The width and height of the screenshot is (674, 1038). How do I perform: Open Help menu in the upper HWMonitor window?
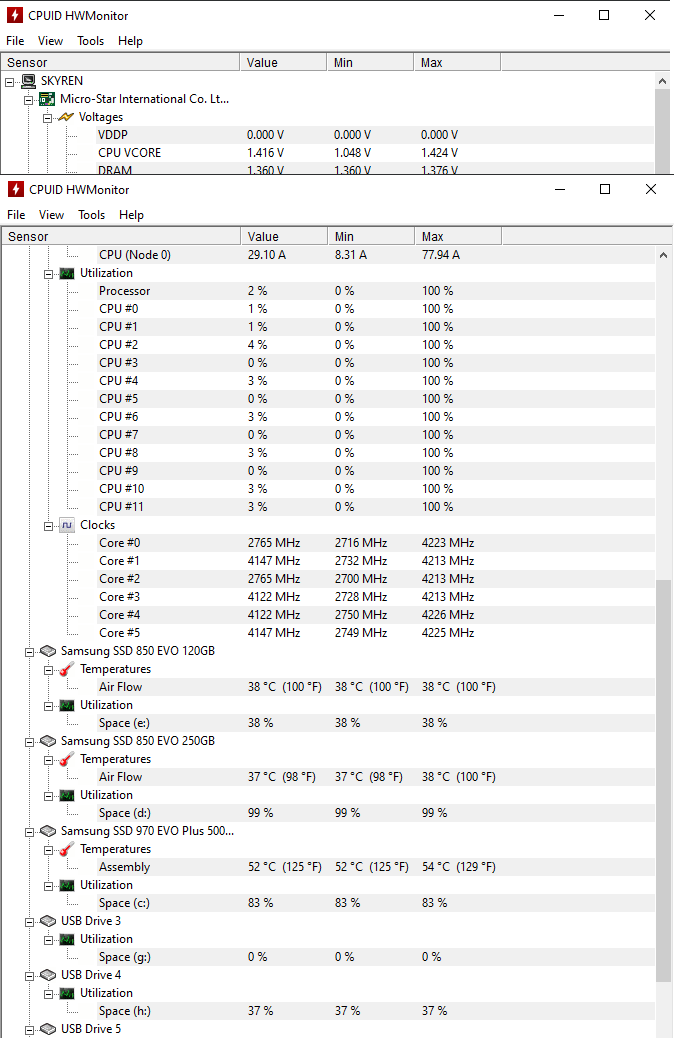[130, 41]
